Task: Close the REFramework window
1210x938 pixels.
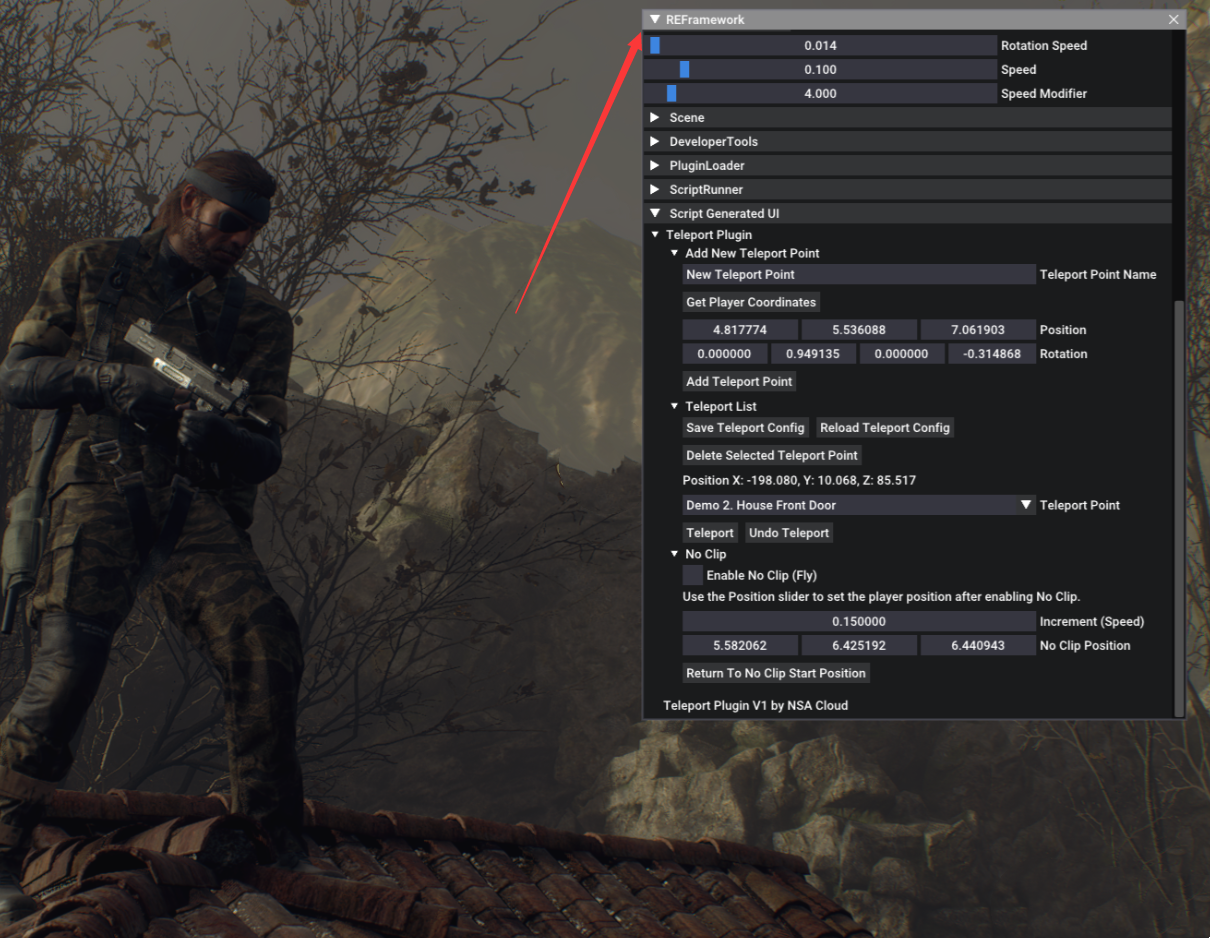Action: click(1174, 19)
